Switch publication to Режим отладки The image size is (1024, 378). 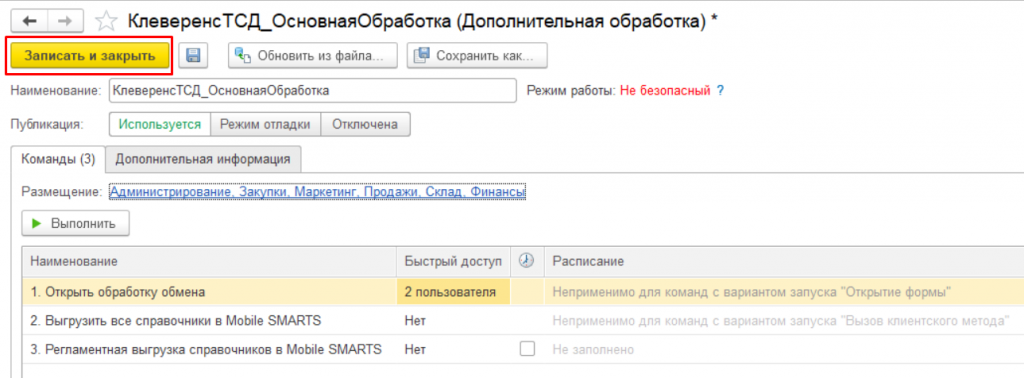click(x=266, y=125)
